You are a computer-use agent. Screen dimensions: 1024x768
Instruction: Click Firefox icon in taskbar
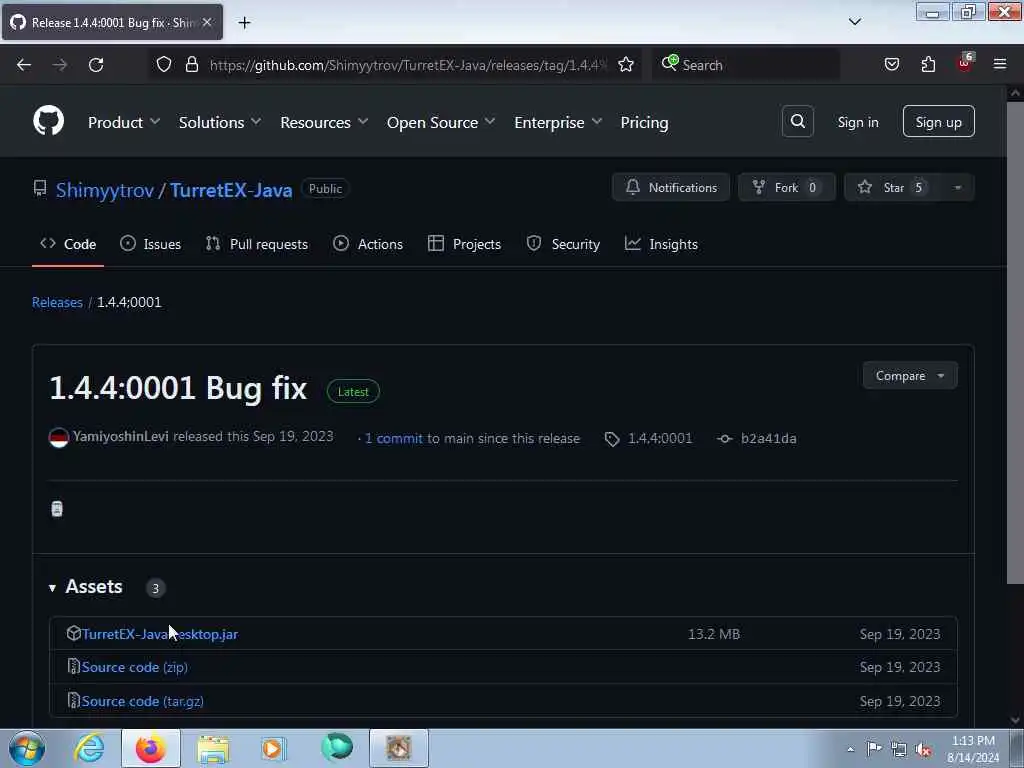(x=150, y=748)
